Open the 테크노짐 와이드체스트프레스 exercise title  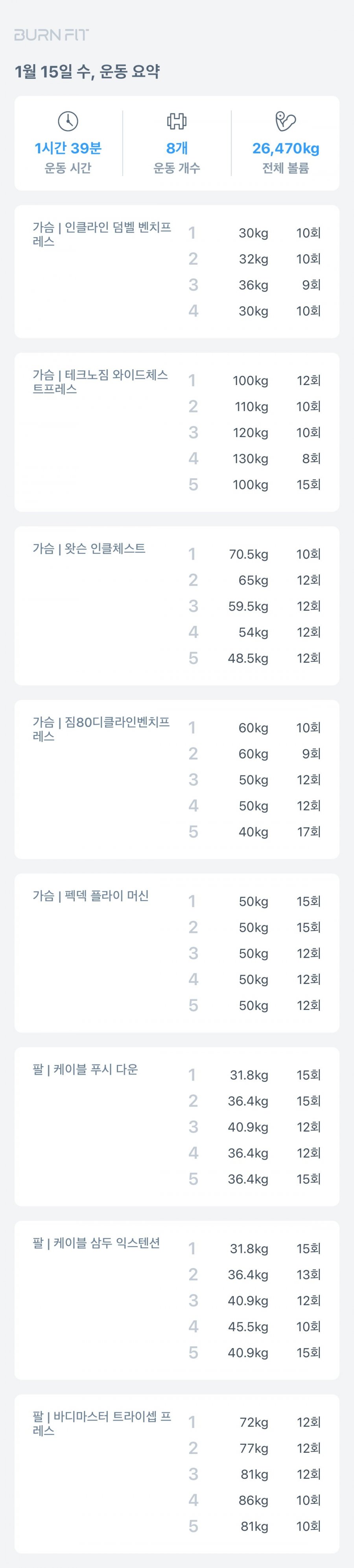pyautogui.click(x=101, y=381)
